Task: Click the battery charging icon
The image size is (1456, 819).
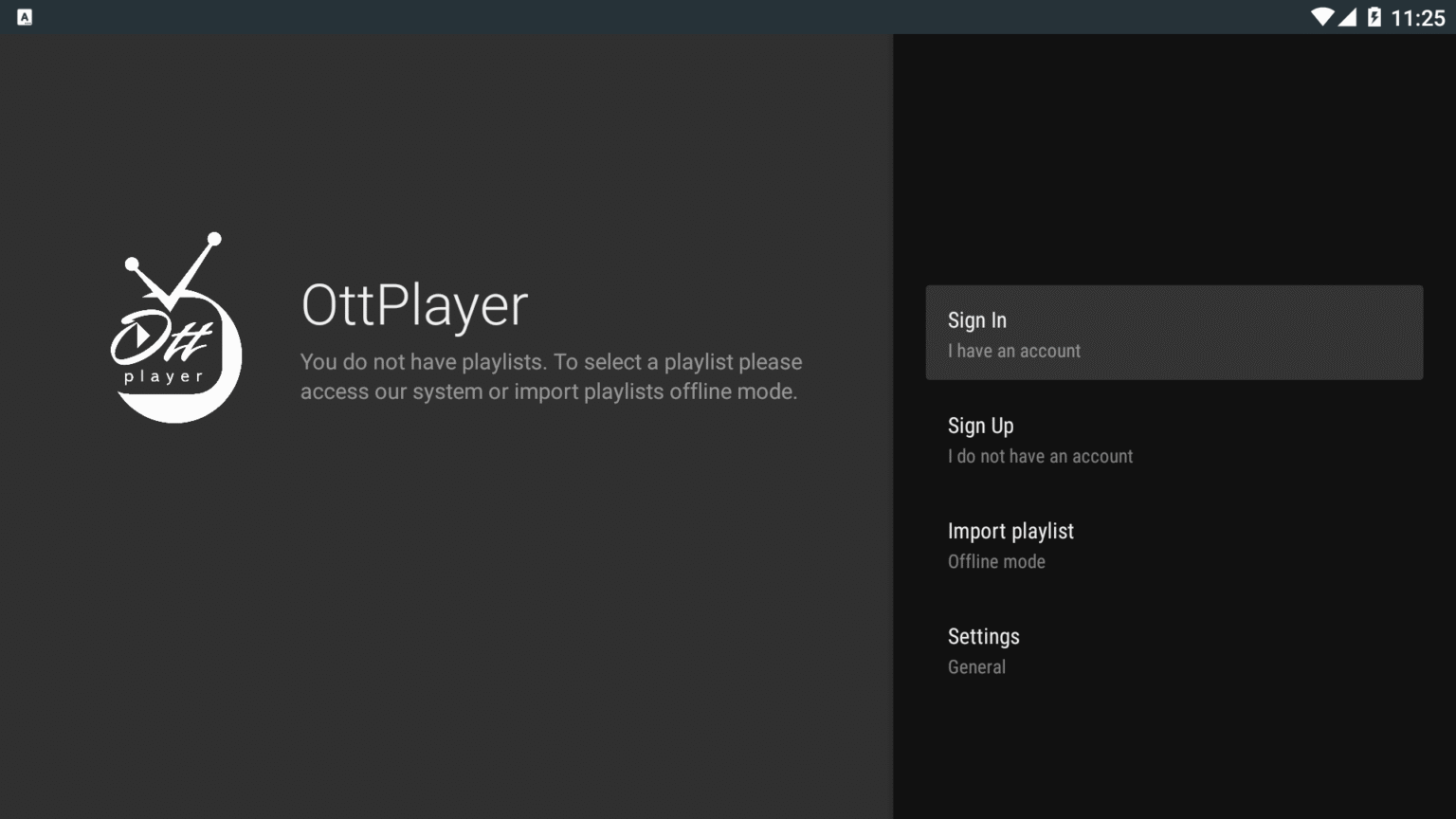Action: tap(1374, 16)
